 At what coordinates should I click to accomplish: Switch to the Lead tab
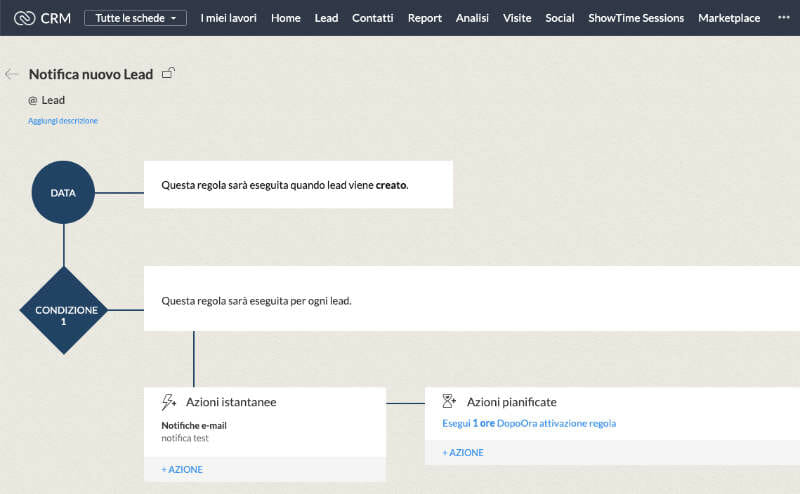[x=326, y=18]
